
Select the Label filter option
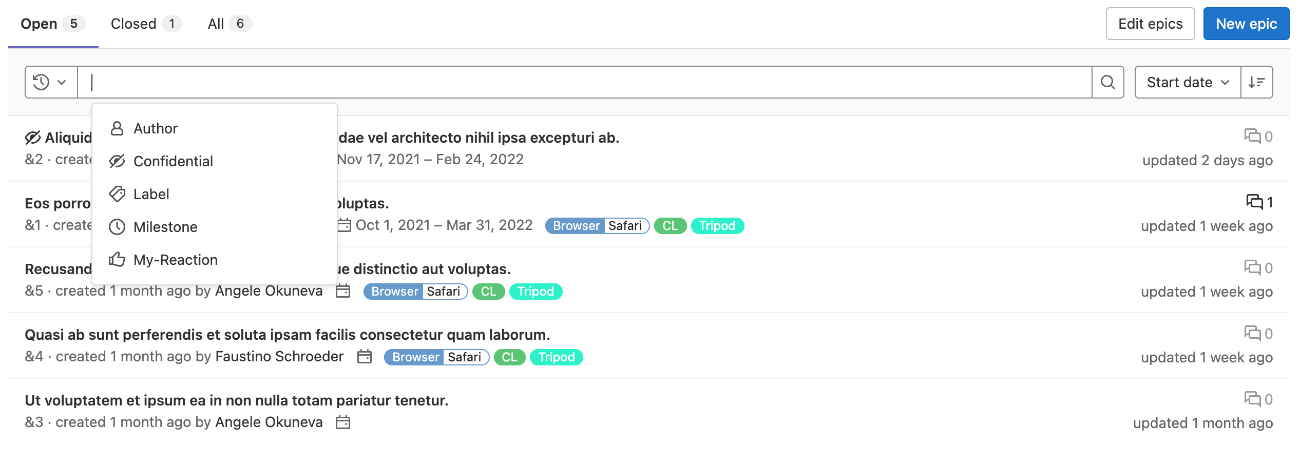coord(151,194)
